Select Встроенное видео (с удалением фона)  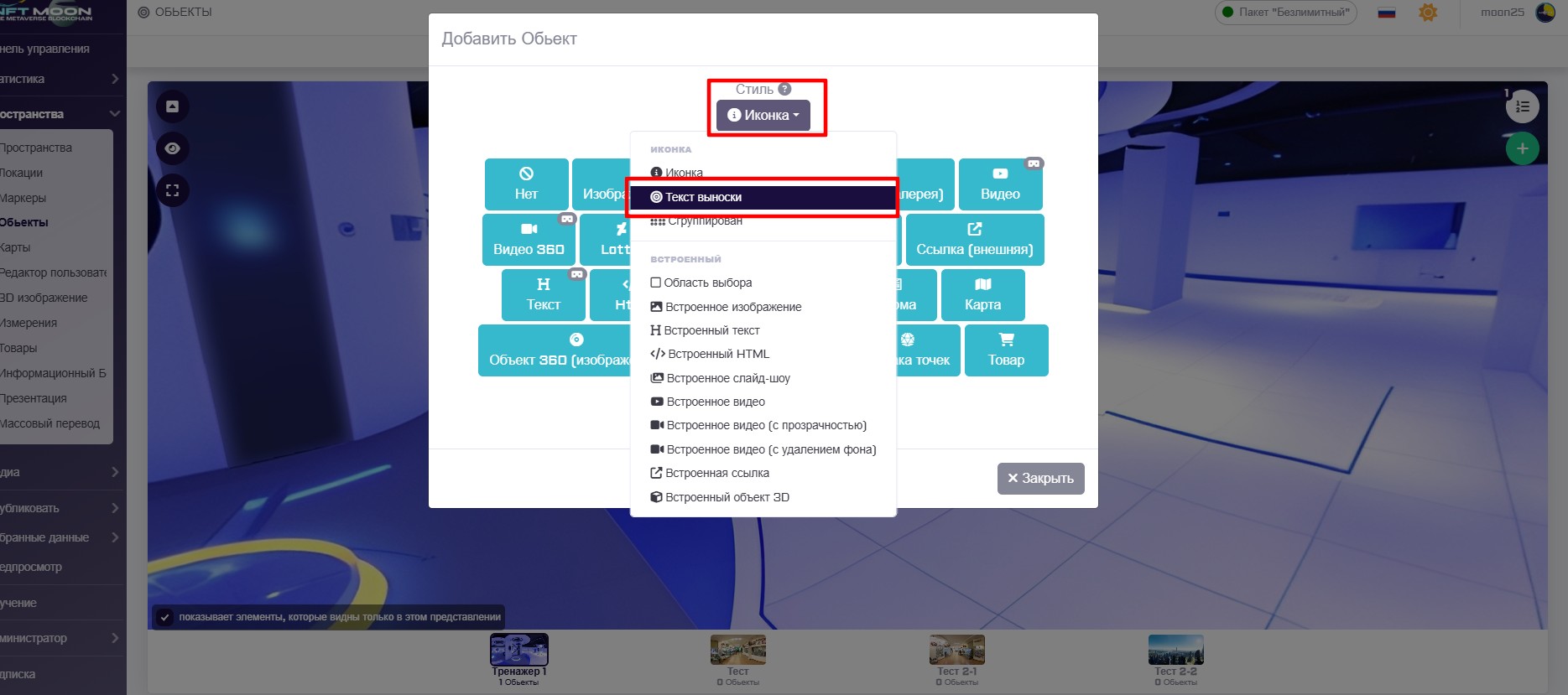tap(763, 449)
